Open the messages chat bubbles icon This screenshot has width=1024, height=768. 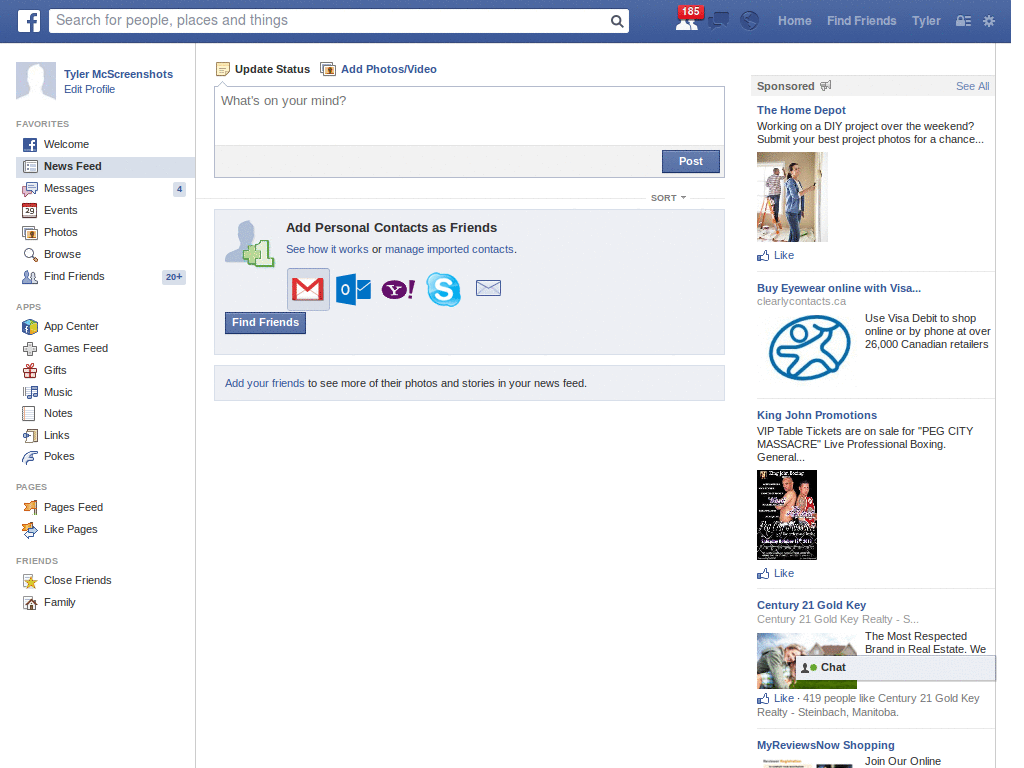tap(718, 21)
